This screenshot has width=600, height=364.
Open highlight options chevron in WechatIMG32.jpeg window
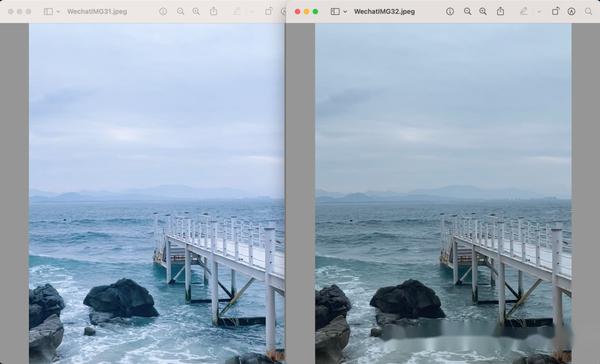[539, 12]
